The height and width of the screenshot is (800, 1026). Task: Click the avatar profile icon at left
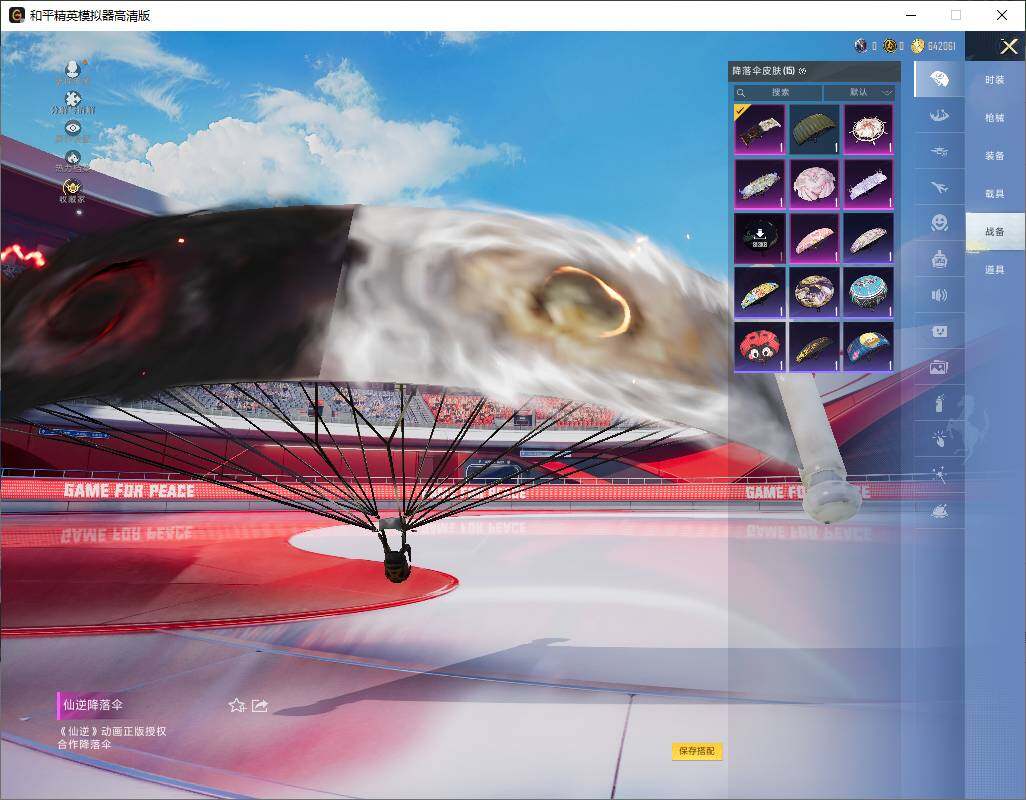[73, 68]
